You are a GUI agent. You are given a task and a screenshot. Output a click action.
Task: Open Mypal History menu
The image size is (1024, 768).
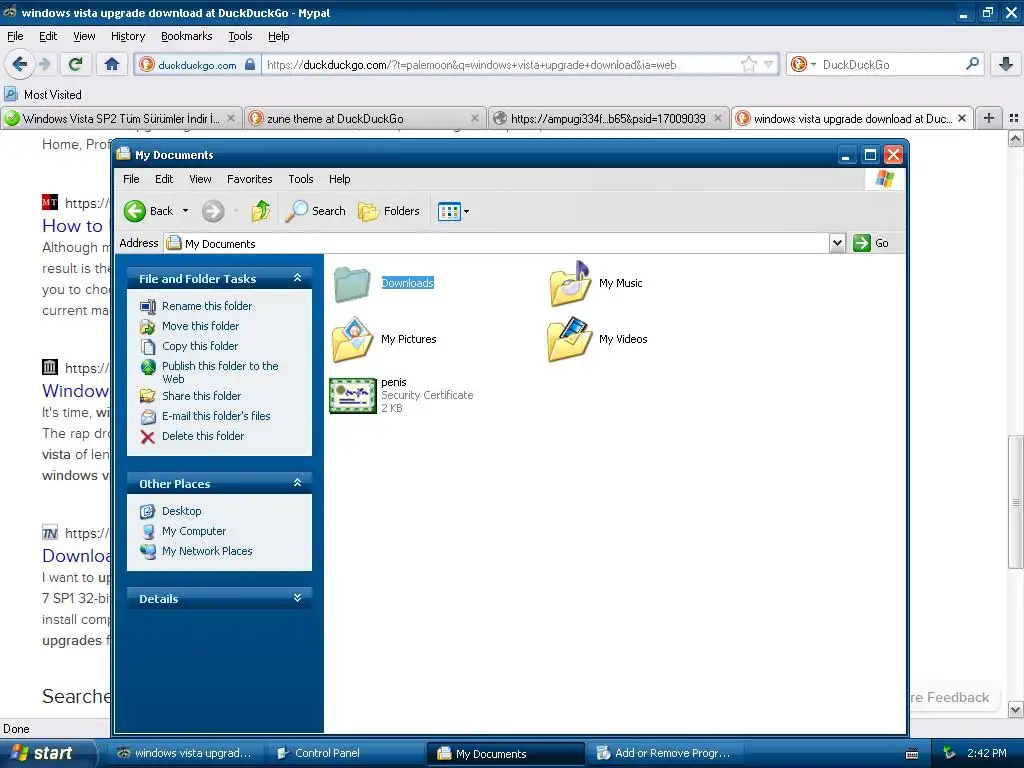click(x=127, y=37)
